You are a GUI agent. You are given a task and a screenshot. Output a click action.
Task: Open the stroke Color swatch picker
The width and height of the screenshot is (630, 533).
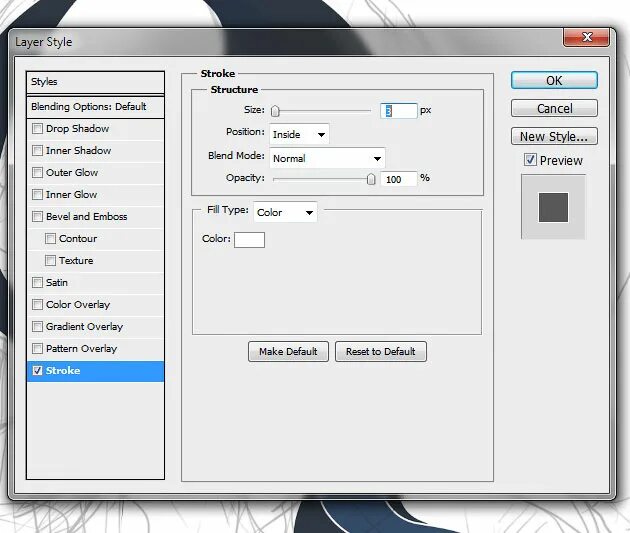pyautogui.click(x=250, y=240)
